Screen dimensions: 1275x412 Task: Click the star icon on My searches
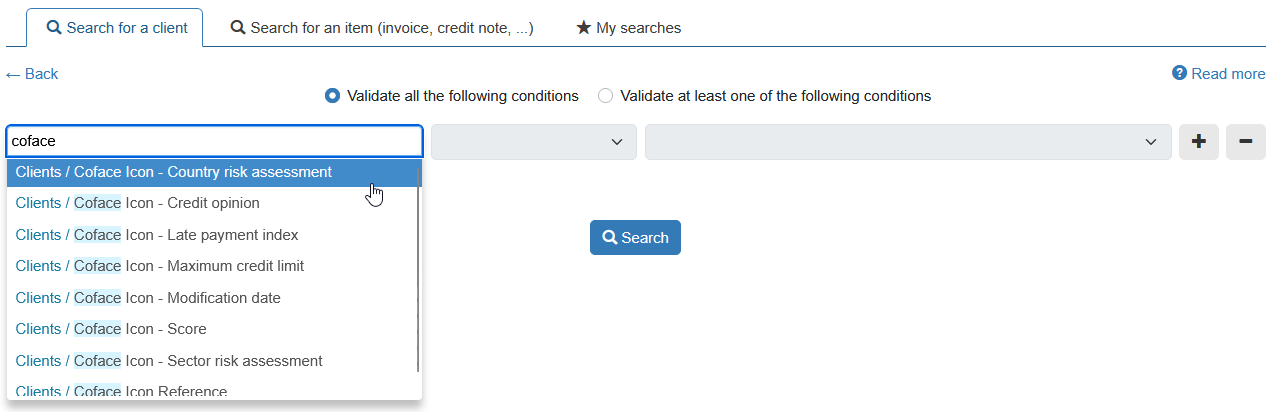[x=584, y=28]
